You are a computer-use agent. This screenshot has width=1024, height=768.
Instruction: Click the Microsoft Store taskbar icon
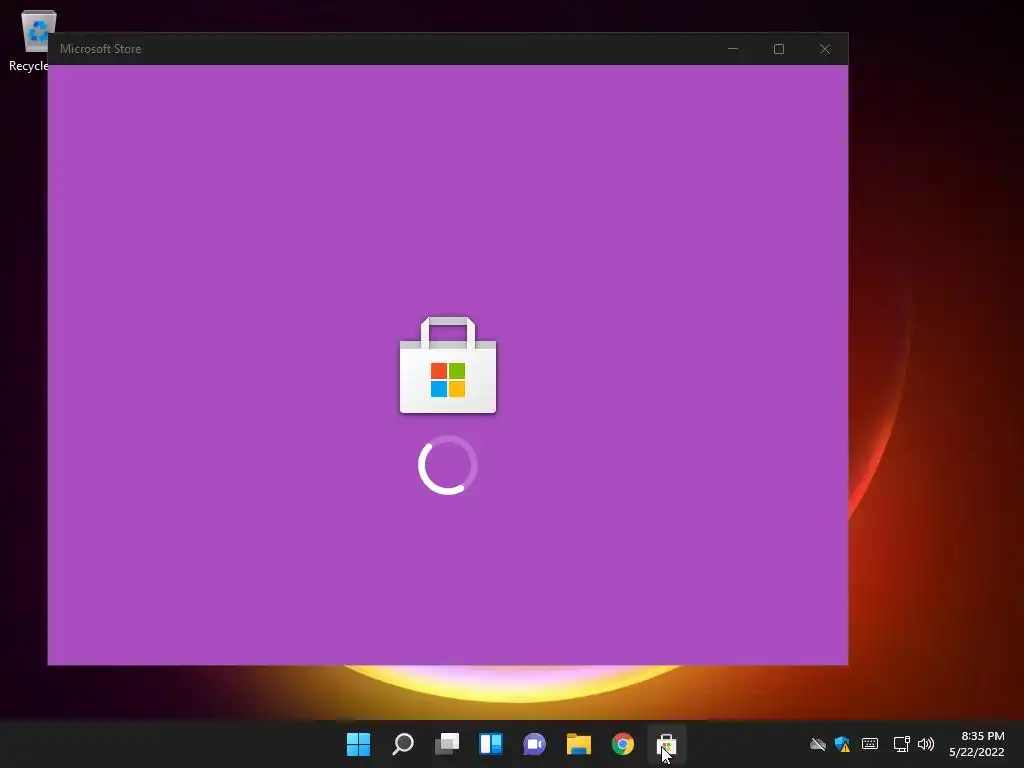666,744
